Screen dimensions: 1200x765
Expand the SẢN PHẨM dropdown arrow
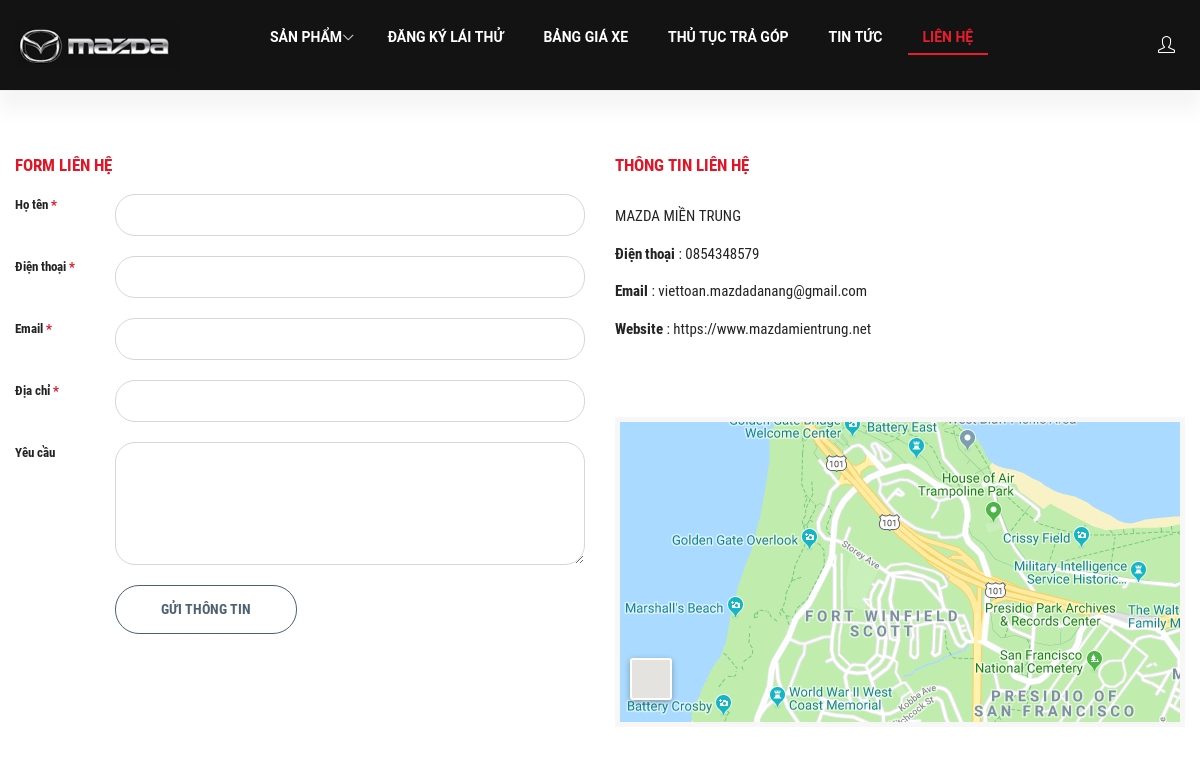348,38
